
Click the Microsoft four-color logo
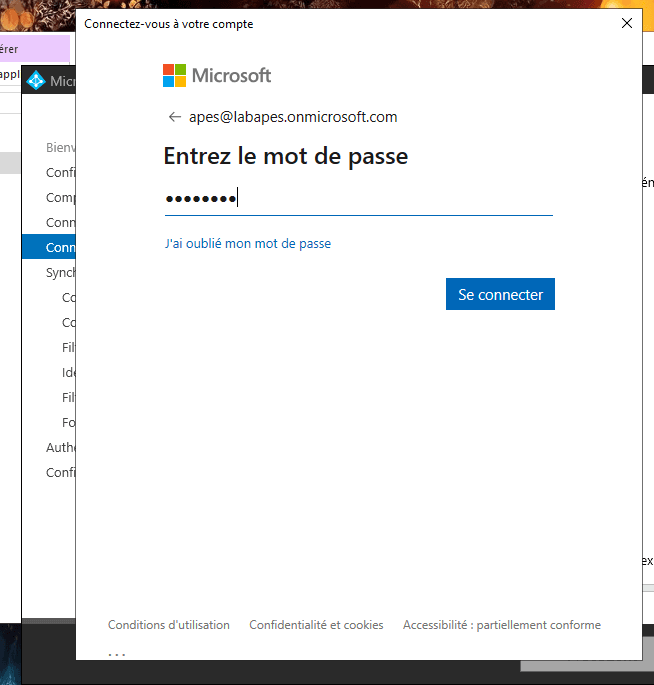[x=175, y=76]
